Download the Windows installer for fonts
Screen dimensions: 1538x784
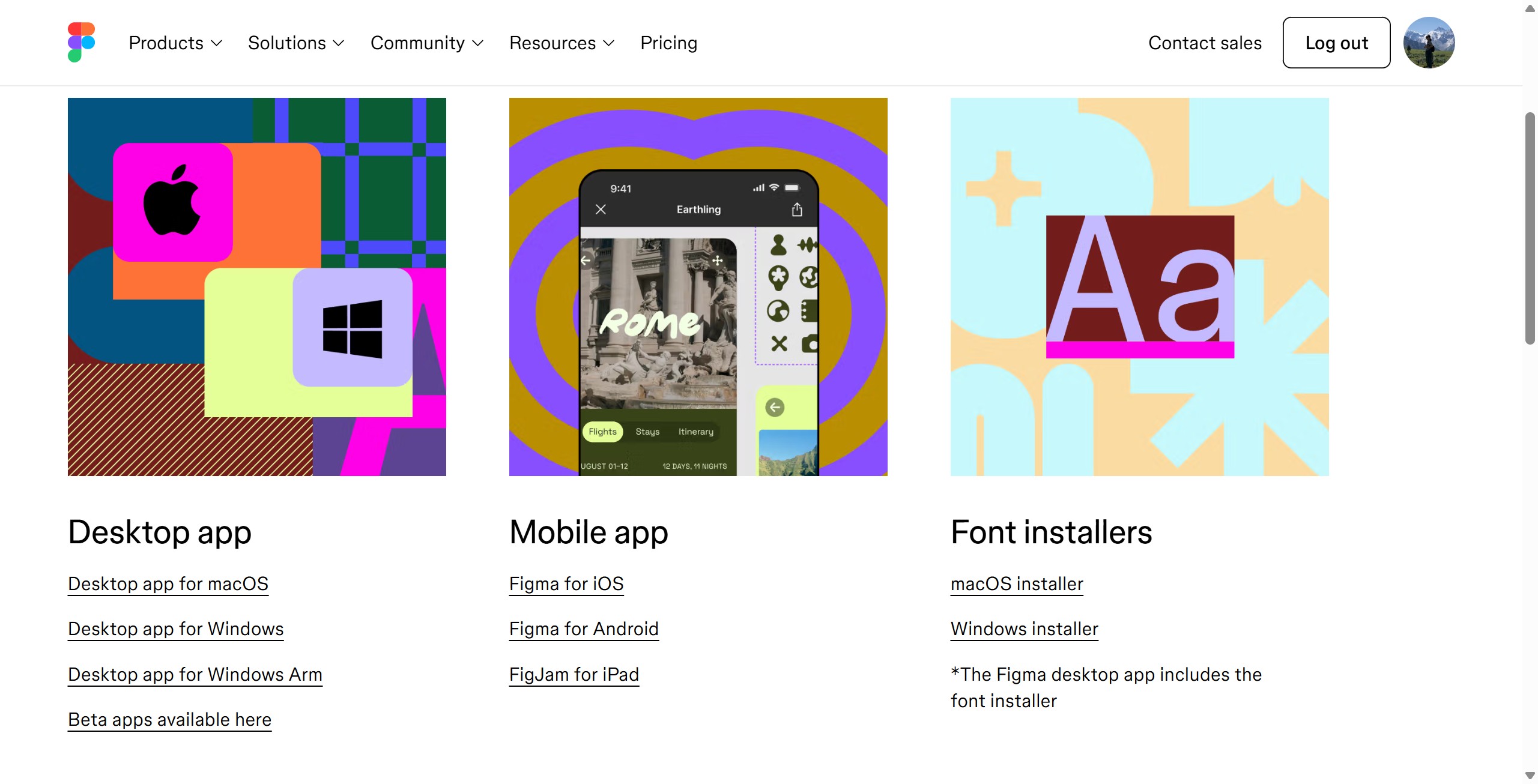[1025, 629]
